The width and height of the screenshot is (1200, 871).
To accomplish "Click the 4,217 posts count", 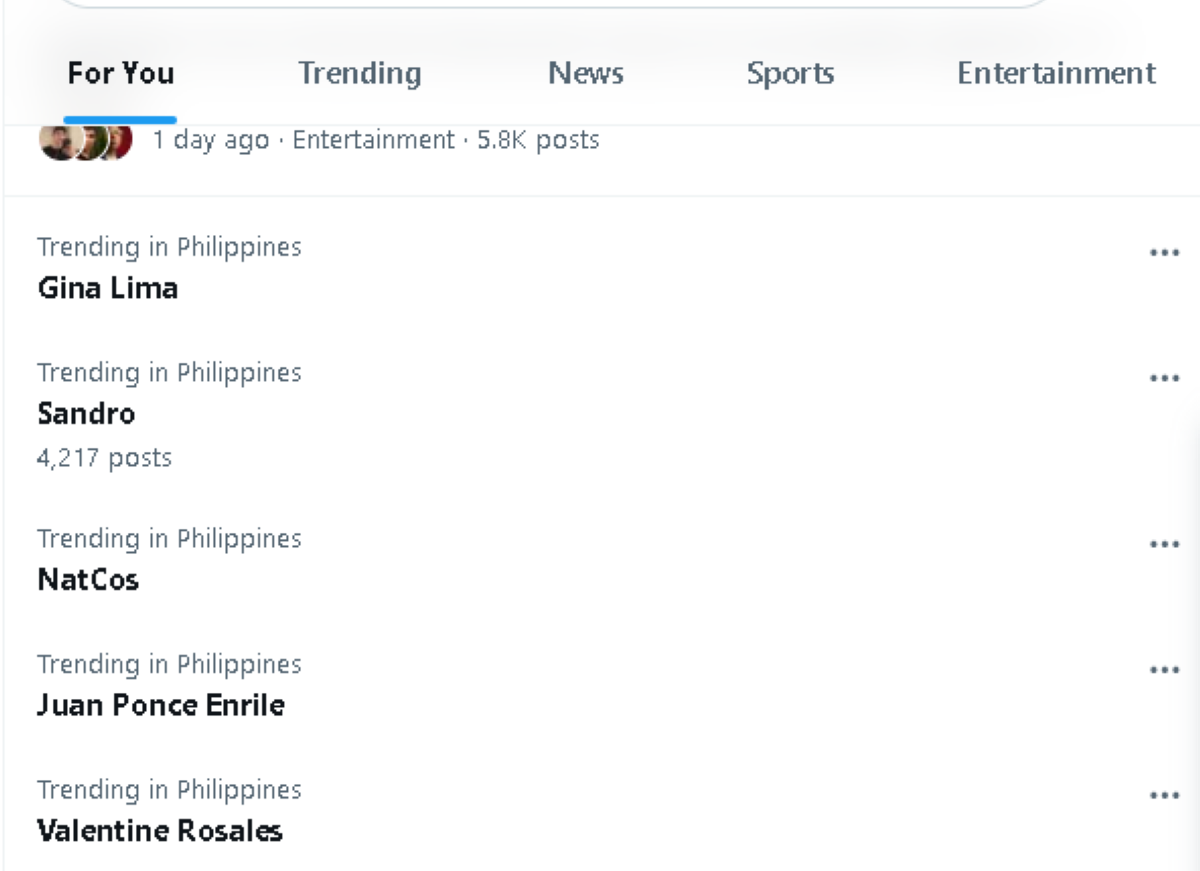I will (104, 458).
